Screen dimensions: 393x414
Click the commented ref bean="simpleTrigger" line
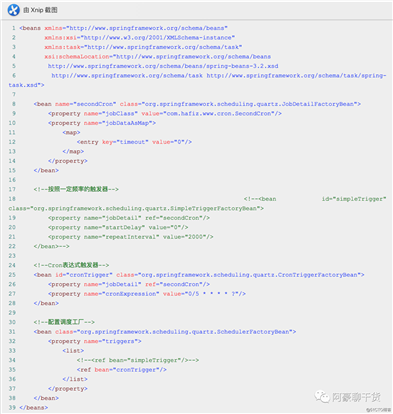pyautogui.click(x=138, y=360)
